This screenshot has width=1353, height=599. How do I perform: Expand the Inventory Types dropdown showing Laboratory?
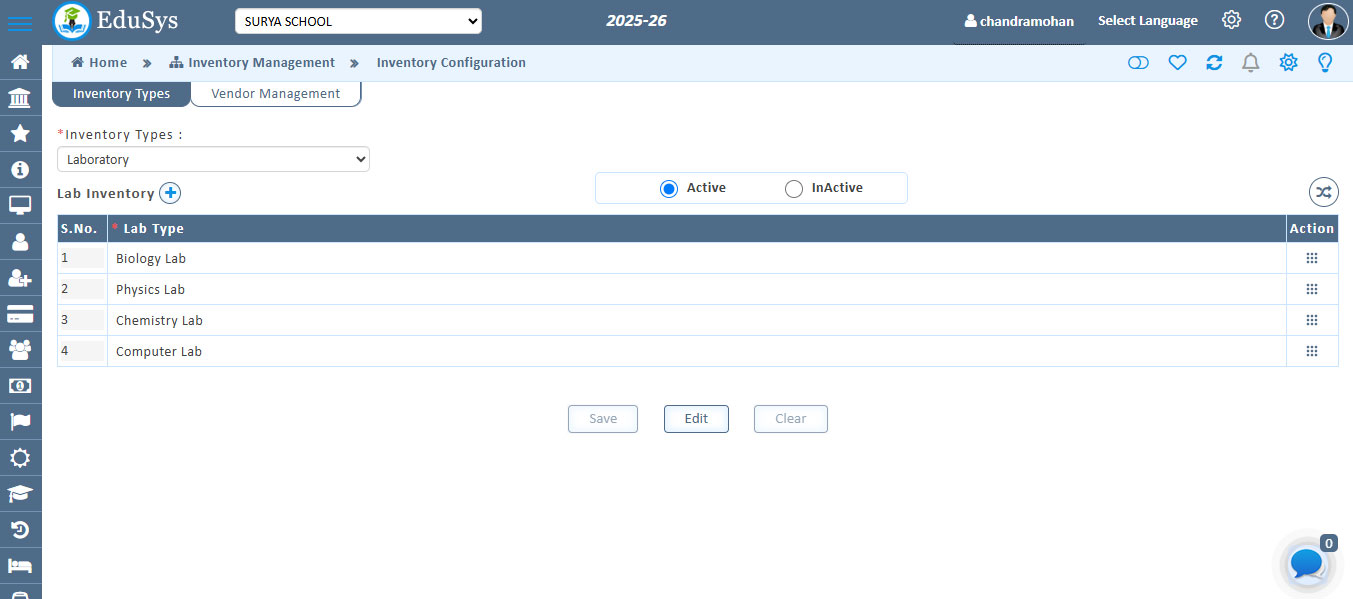tap(213, 159)
